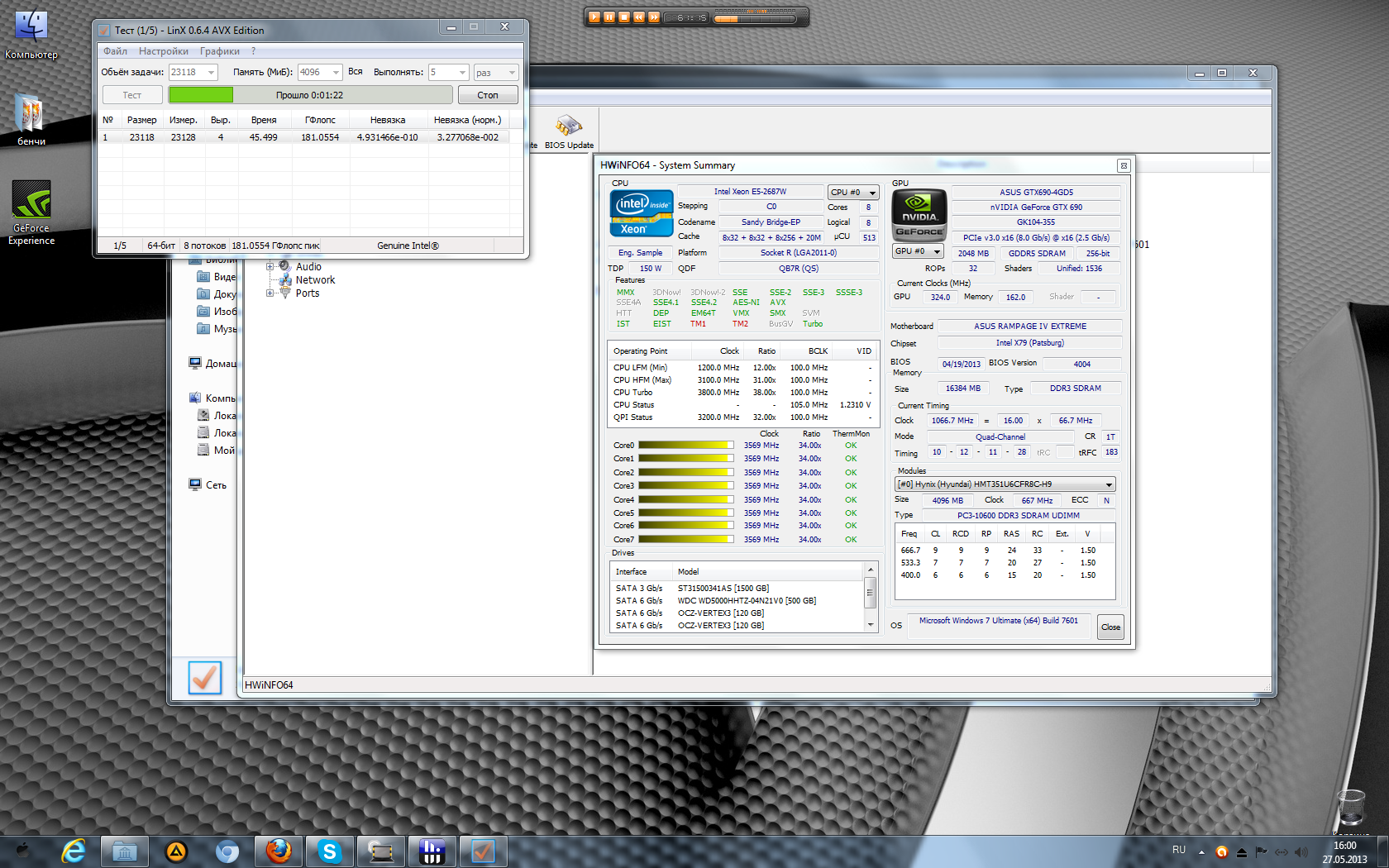1389x868 pixels.
Task: Launch the GeForce Experience desktop shortcut
Action: tap(31, 213)
